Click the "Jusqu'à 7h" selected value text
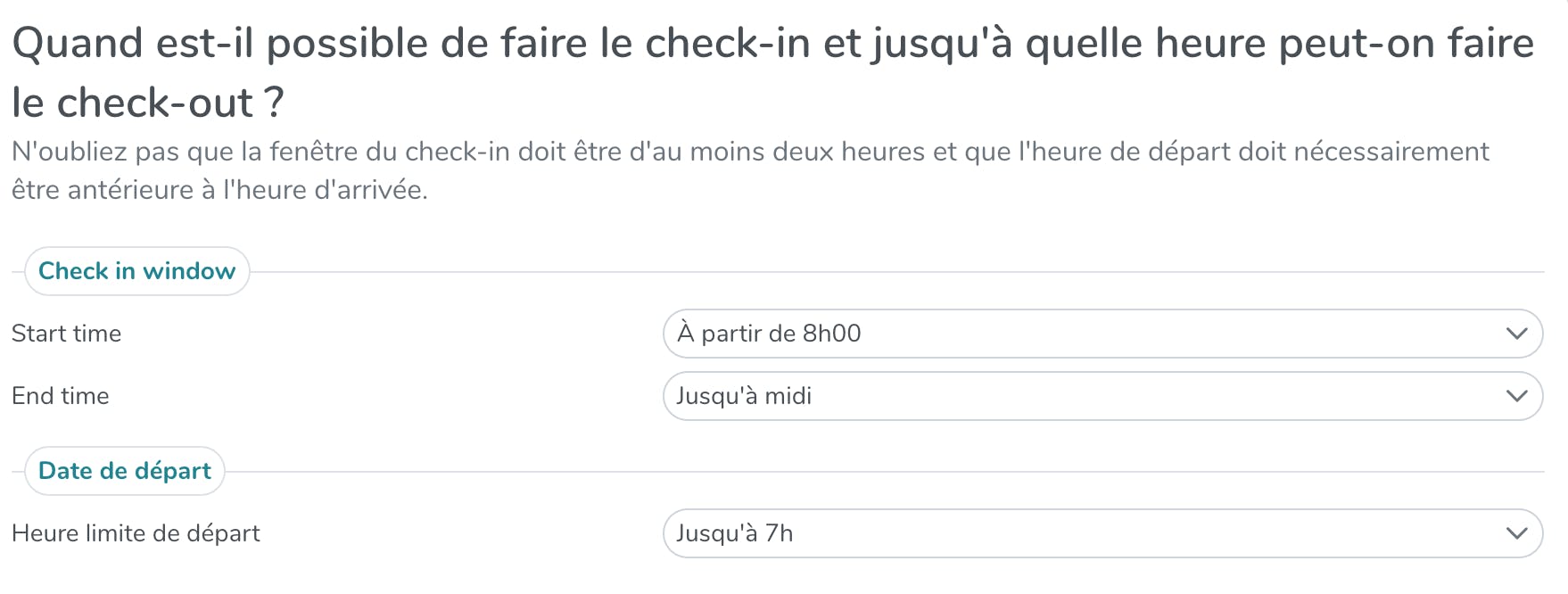1568x594 pixels. click(735, 533)
